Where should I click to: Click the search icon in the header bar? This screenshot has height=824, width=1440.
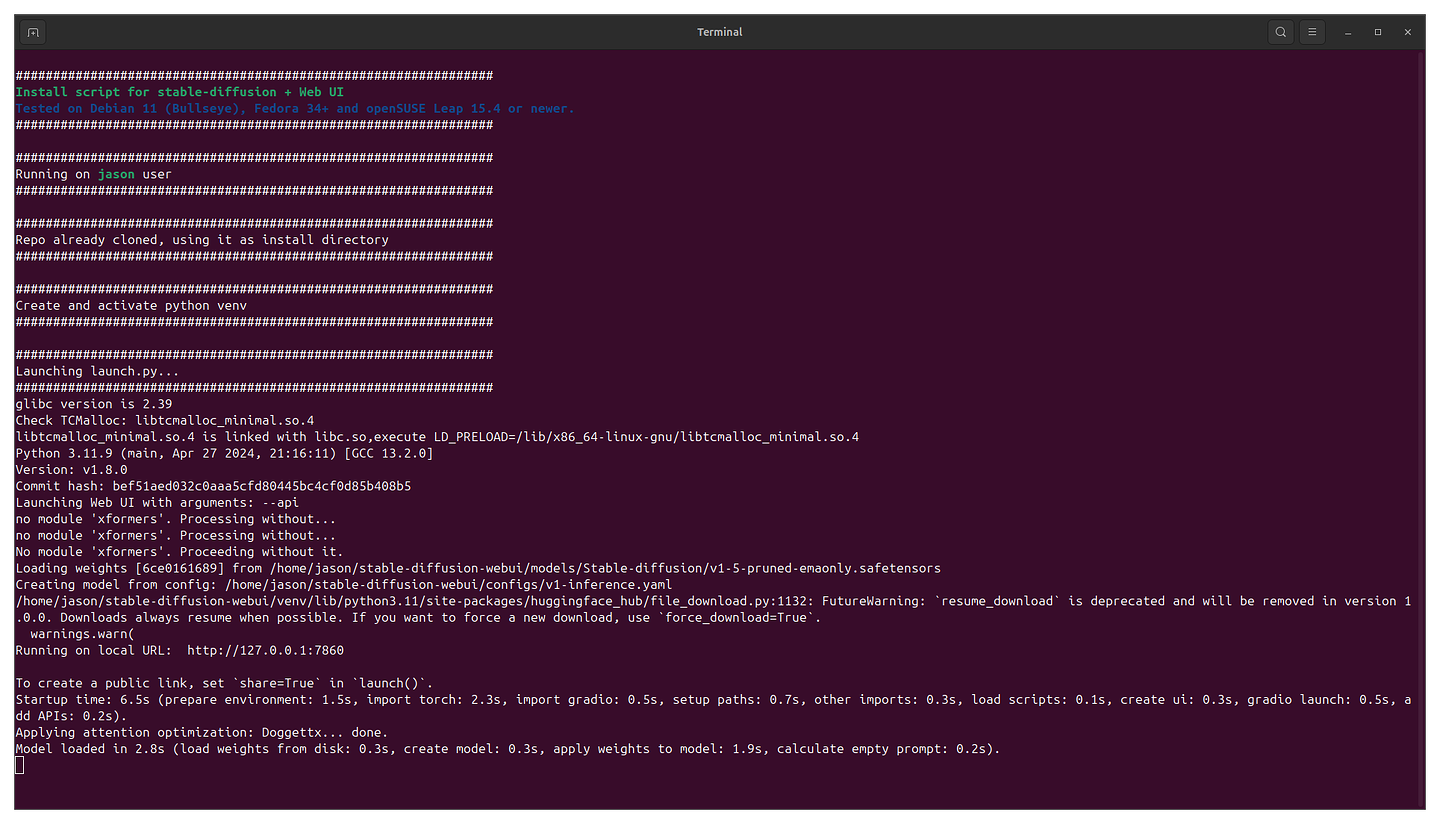coord(1281,31)
